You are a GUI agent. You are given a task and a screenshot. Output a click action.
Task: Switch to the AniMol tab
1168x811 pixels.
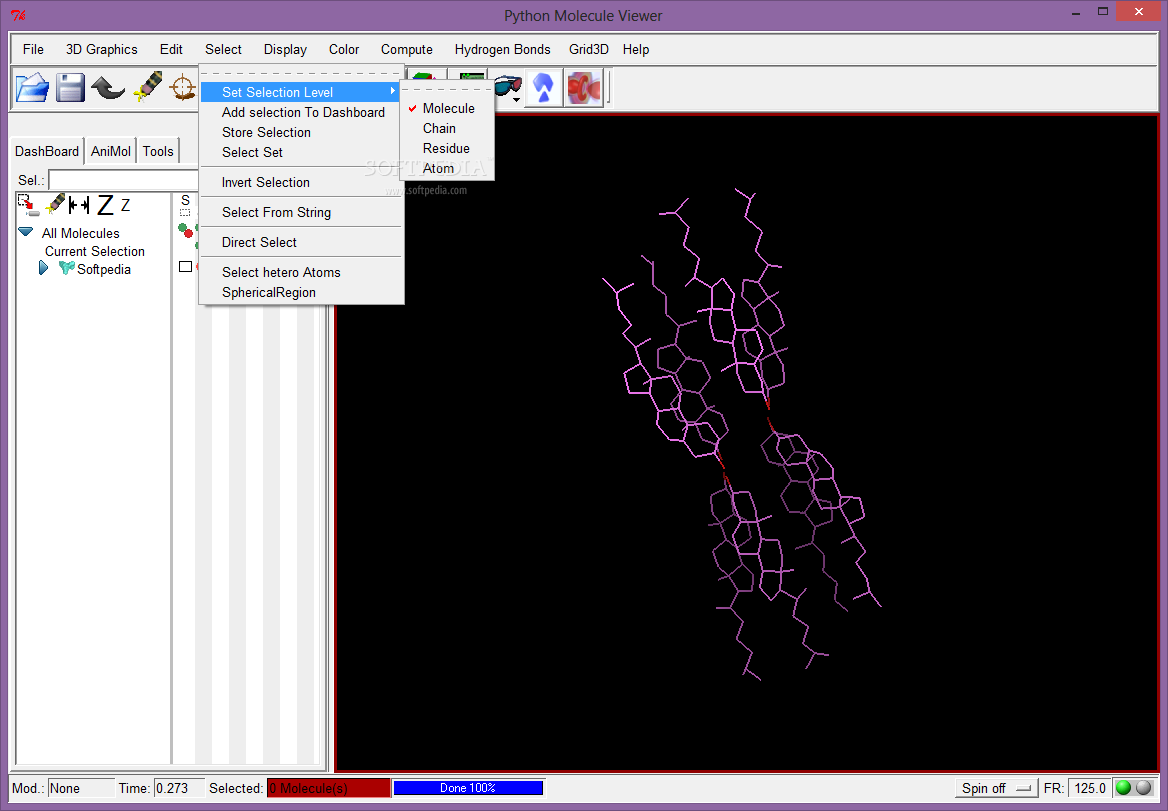111,151
